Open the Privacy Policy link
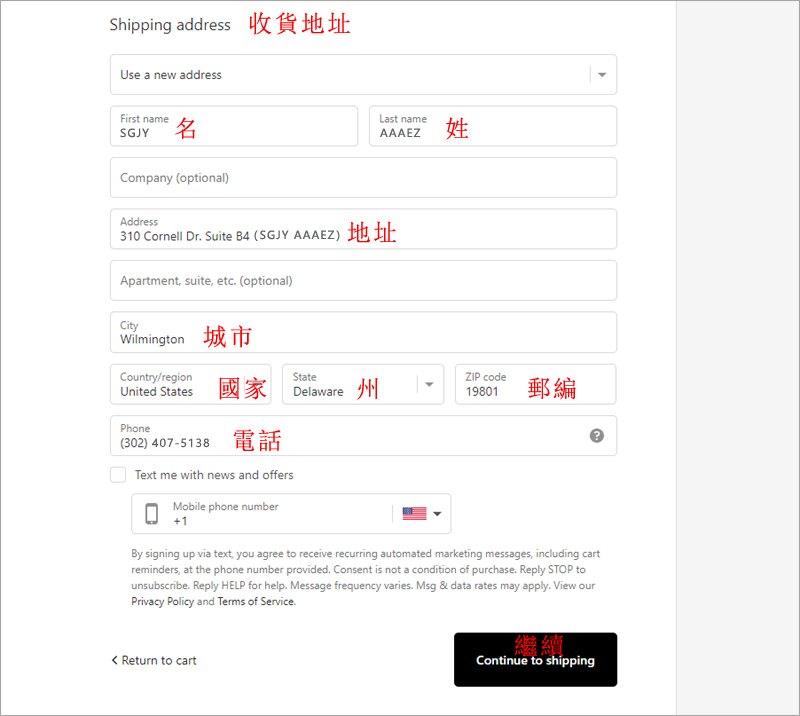800x716 pixels. coord(162,602)
